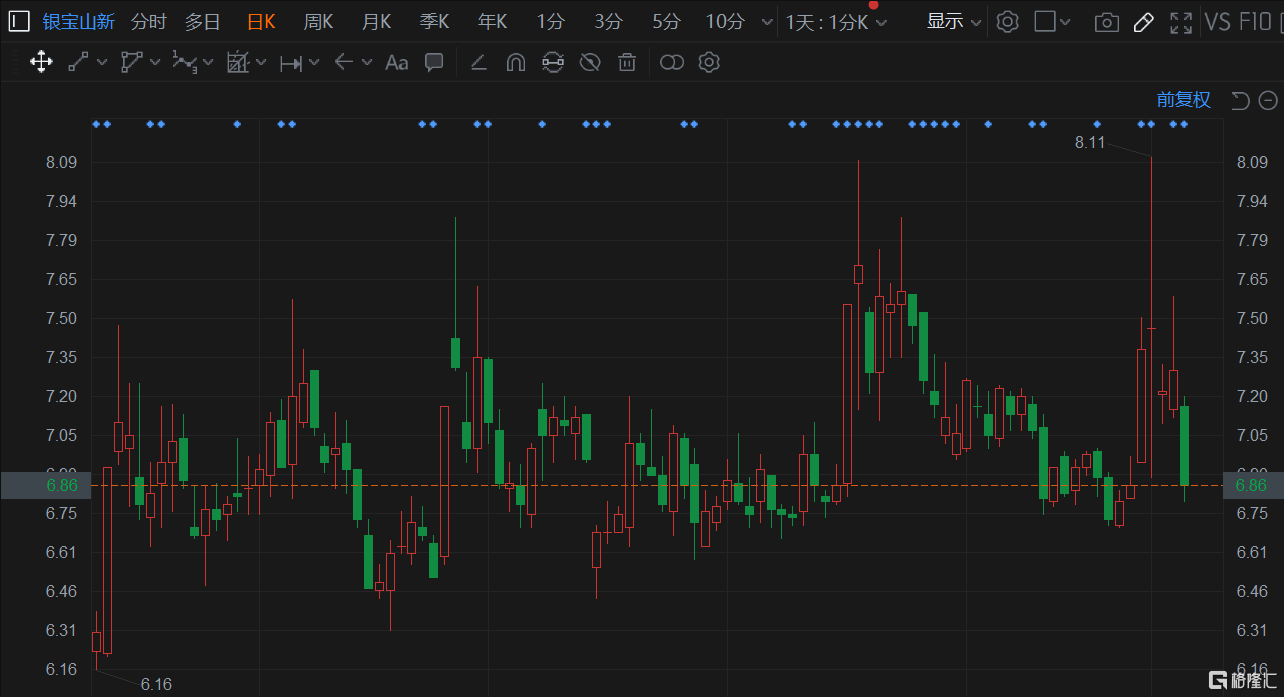The image size is (1284, 697).
Task: Toggle the pencil drawing toolbar
Action: tap(1144, 22)
